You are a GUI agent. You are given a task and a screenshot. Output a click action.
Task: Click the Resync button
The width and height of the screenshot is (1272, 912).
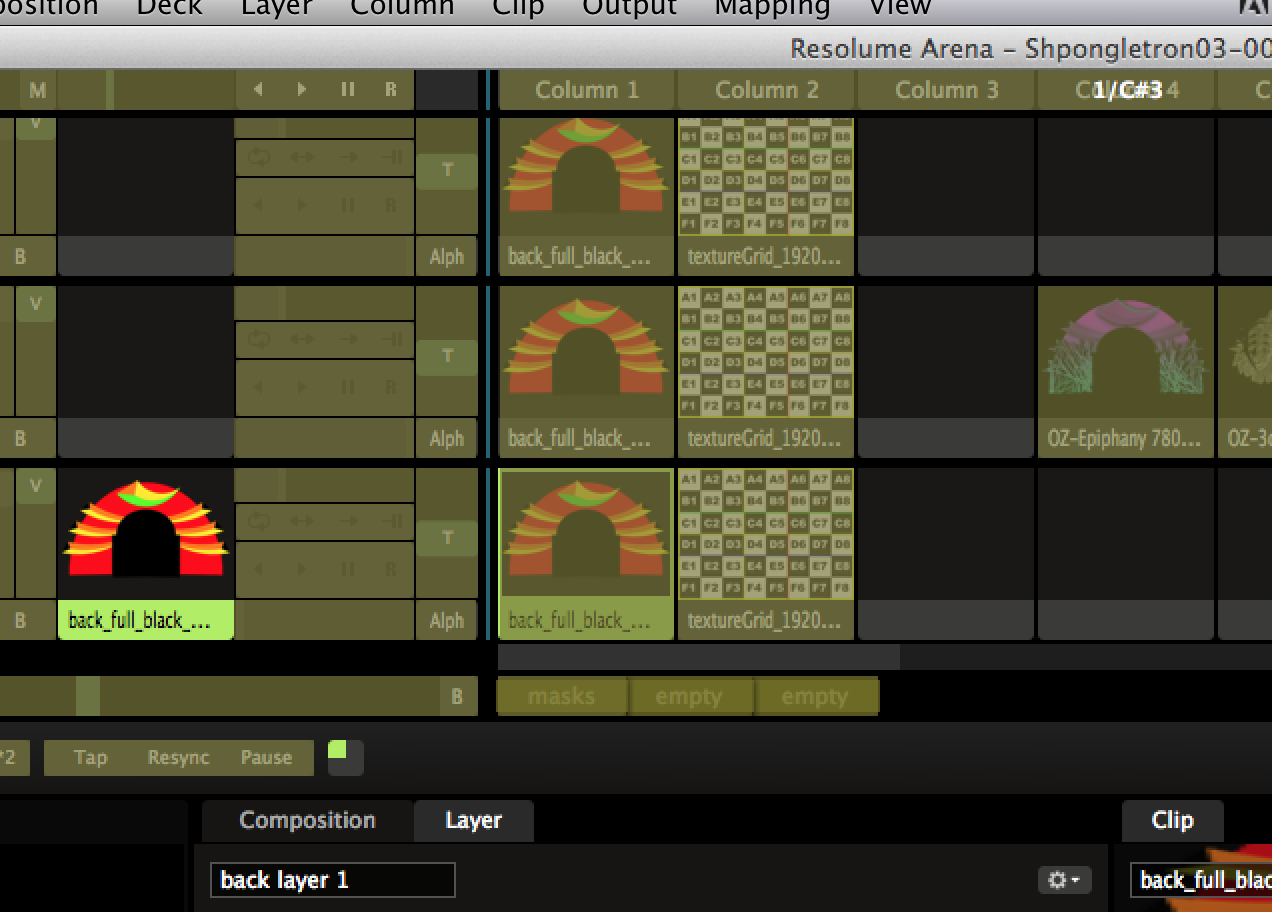(x=178, y=757)
